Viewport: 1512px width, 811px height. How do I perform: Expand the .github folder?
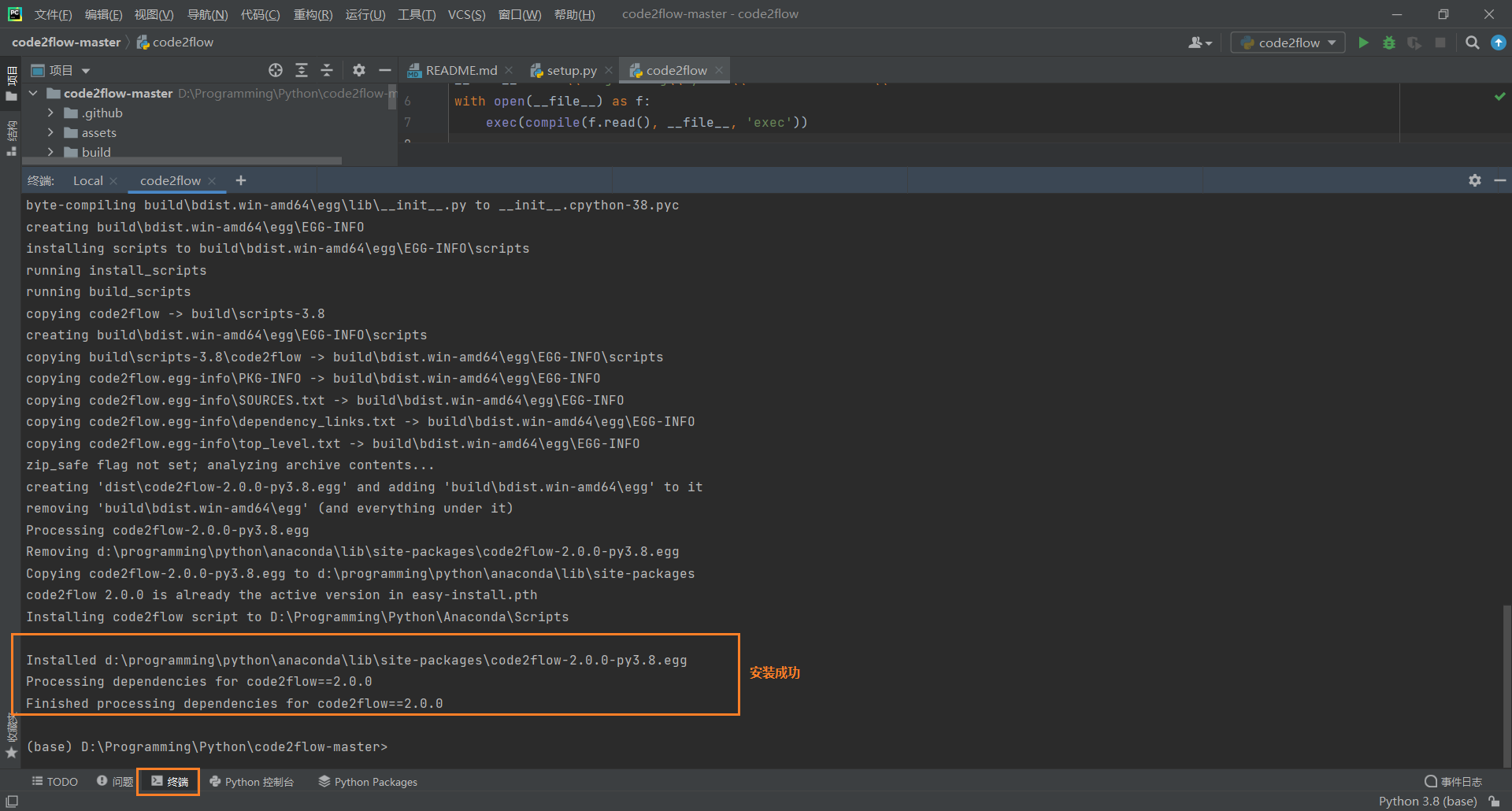50,113
